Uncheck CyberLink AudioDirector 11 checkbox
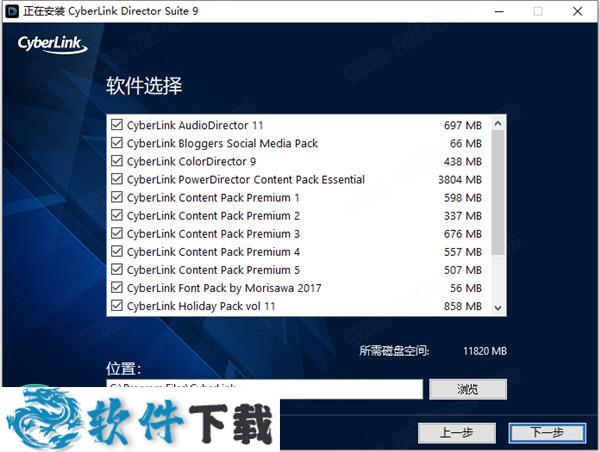This screenshot has height=452, width=600. (x=117, y=125)
